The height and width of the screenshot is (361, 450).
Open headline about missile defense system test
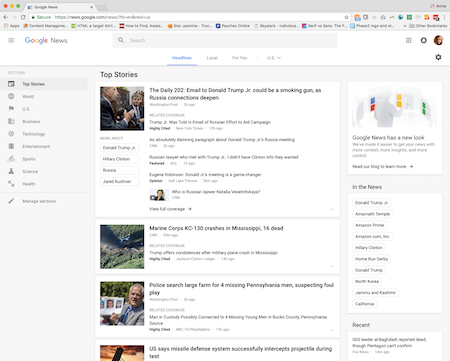pos(240,352)
